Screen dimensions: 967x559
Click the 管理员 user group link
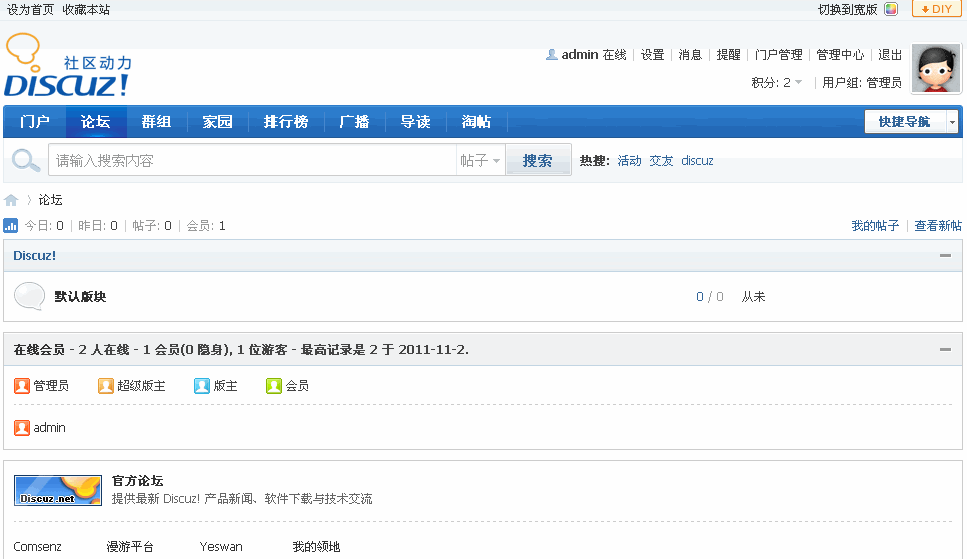pyautogui.click(x=884, y=83)
